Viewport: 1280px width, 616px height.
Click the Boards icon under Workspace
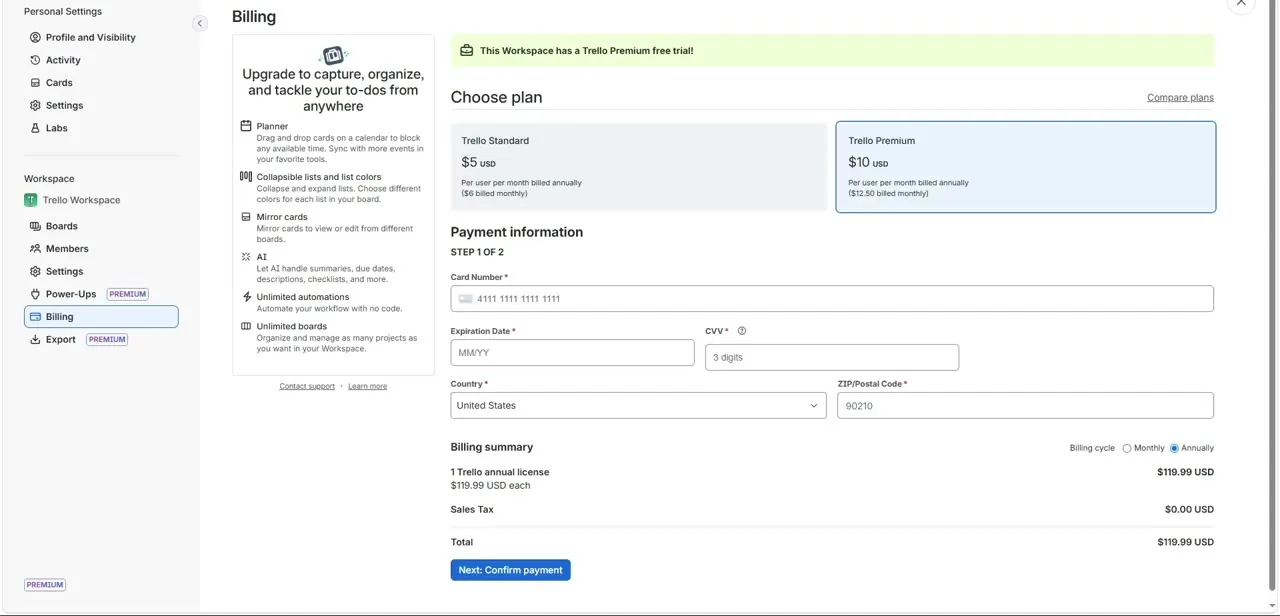tap(35, 226)
